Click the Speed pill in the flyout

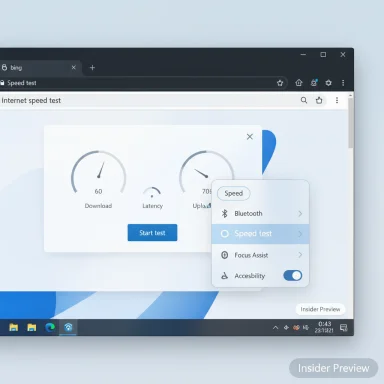[x=234, y=193]
